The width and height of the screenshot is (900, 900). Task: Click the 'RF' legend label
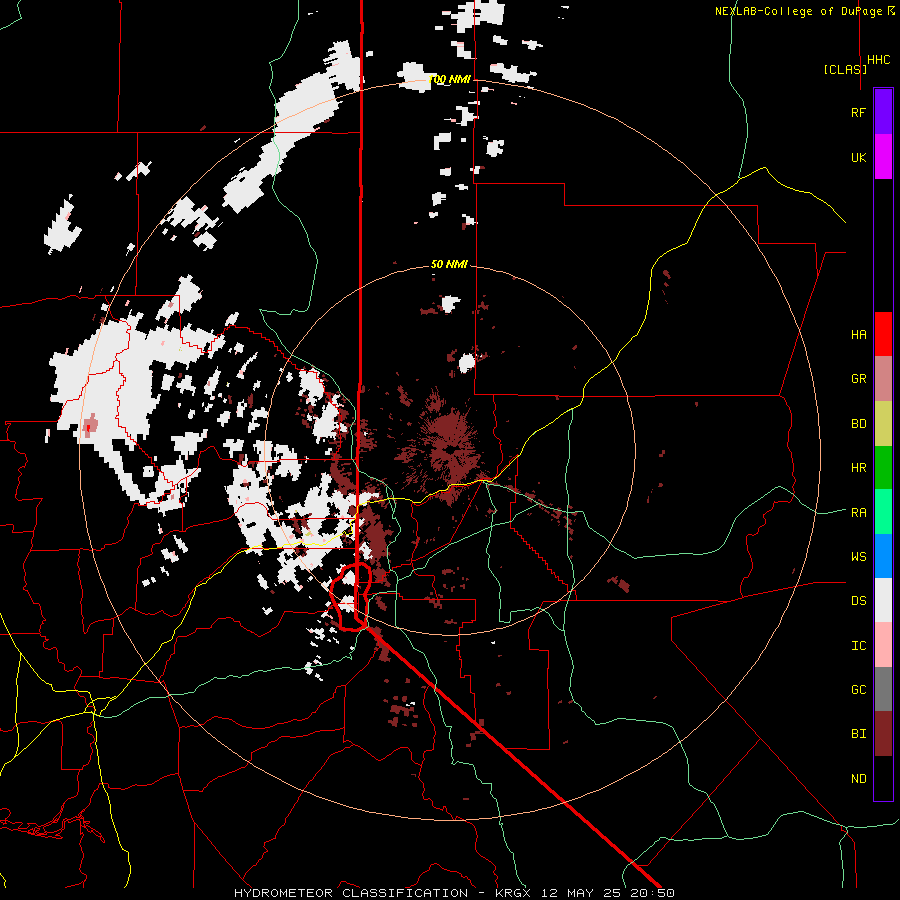(x=858, y=112)
